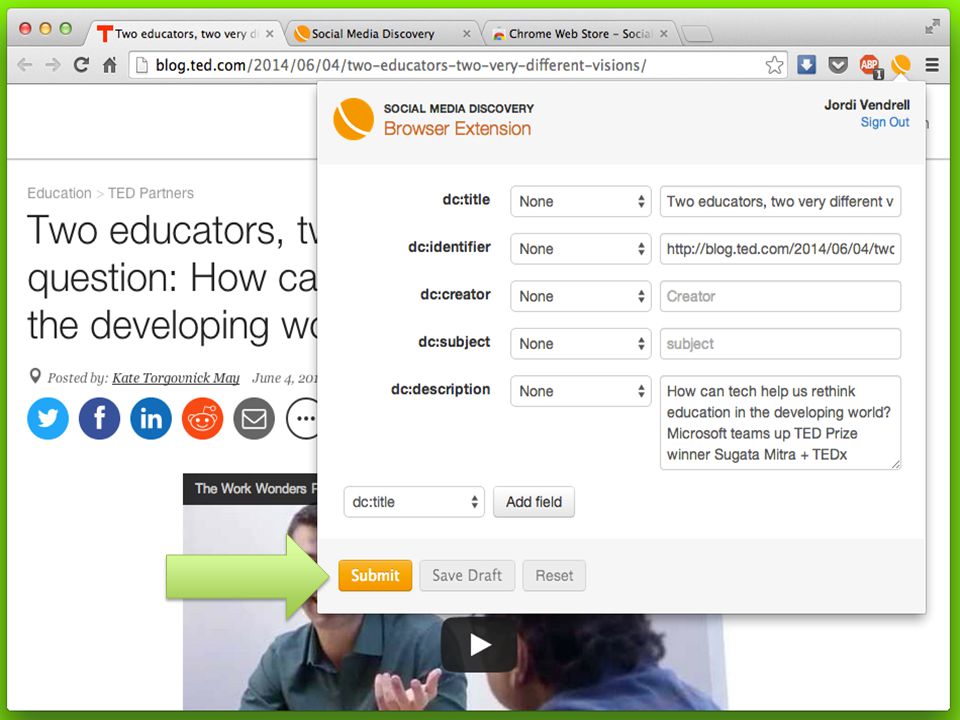Click the dc:description text area
The height and width of the screenshot is (720, 960).
click(780, 422)
